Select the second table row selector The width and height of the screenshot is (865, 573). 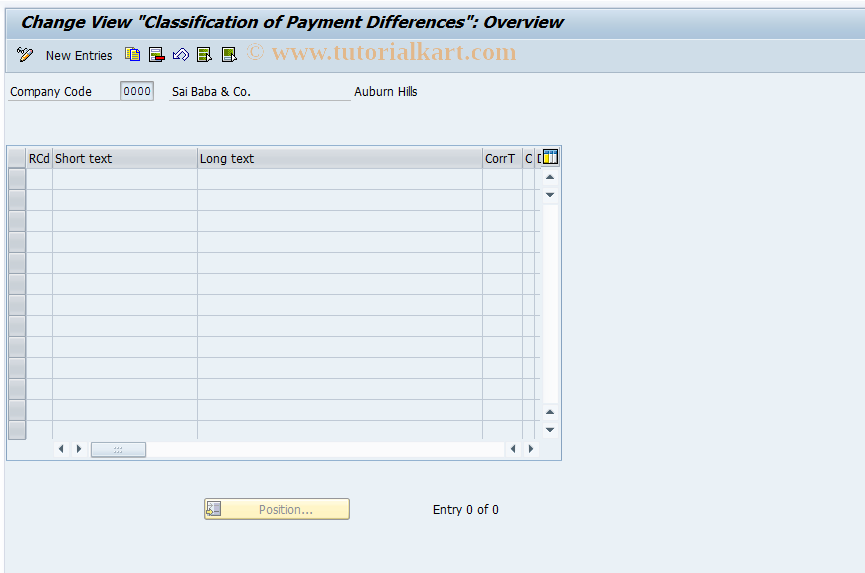(17, 200)
